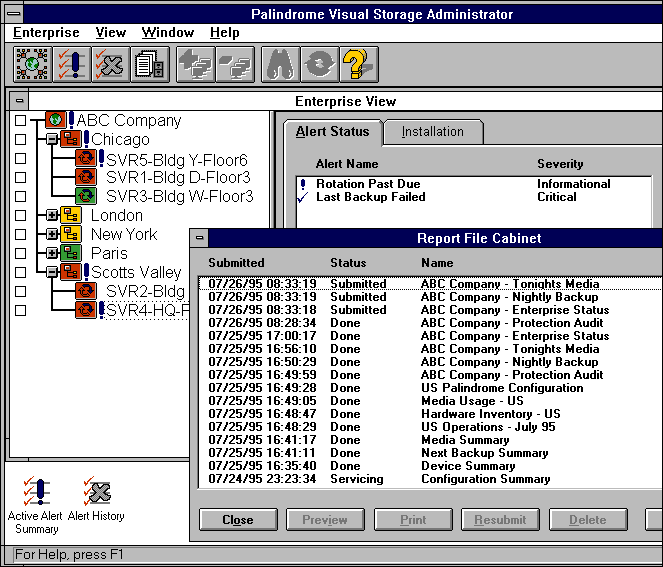Select the add installation toolbar icon
This screenshot has width=663, height=567.
196,64
